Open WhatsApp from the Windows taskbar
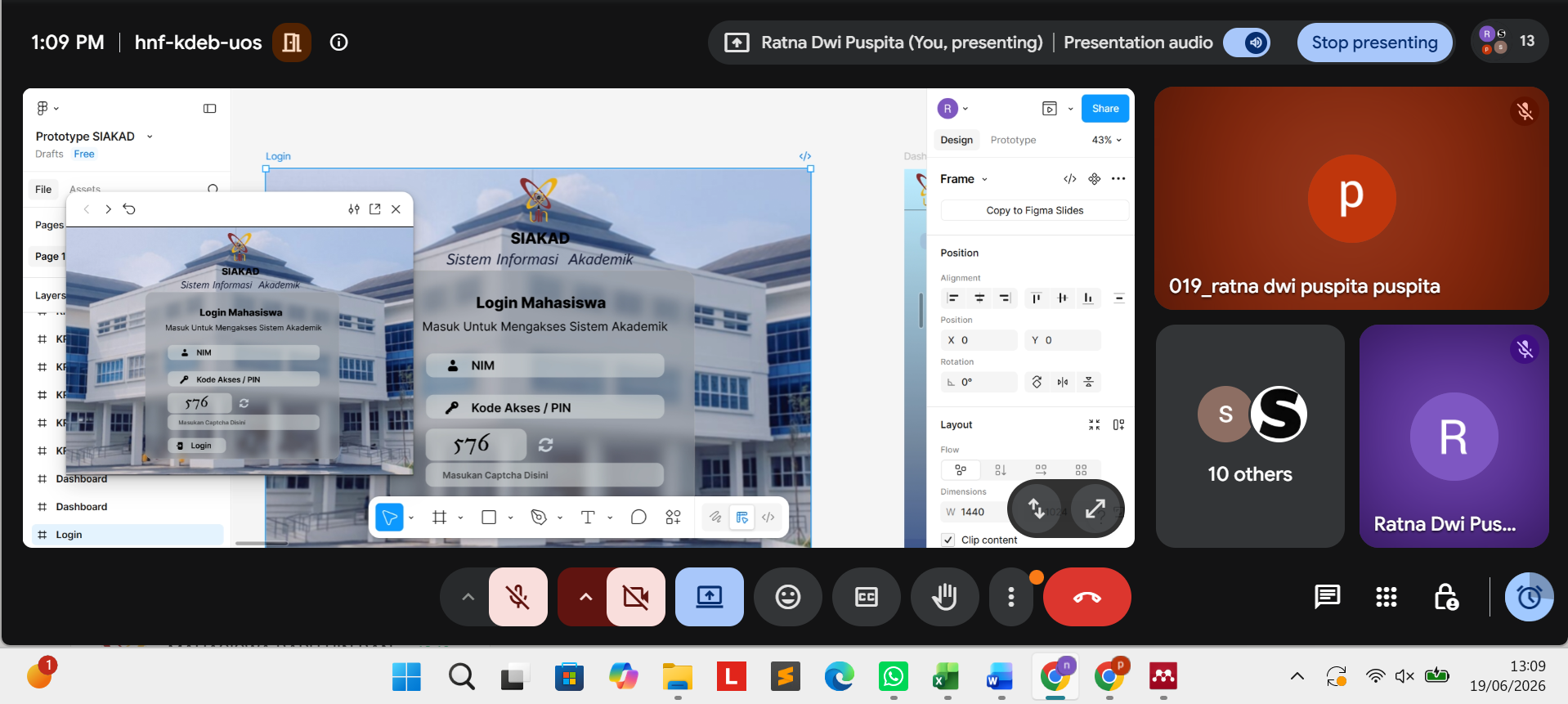The image size is (1568, 704). coord(894,676)
